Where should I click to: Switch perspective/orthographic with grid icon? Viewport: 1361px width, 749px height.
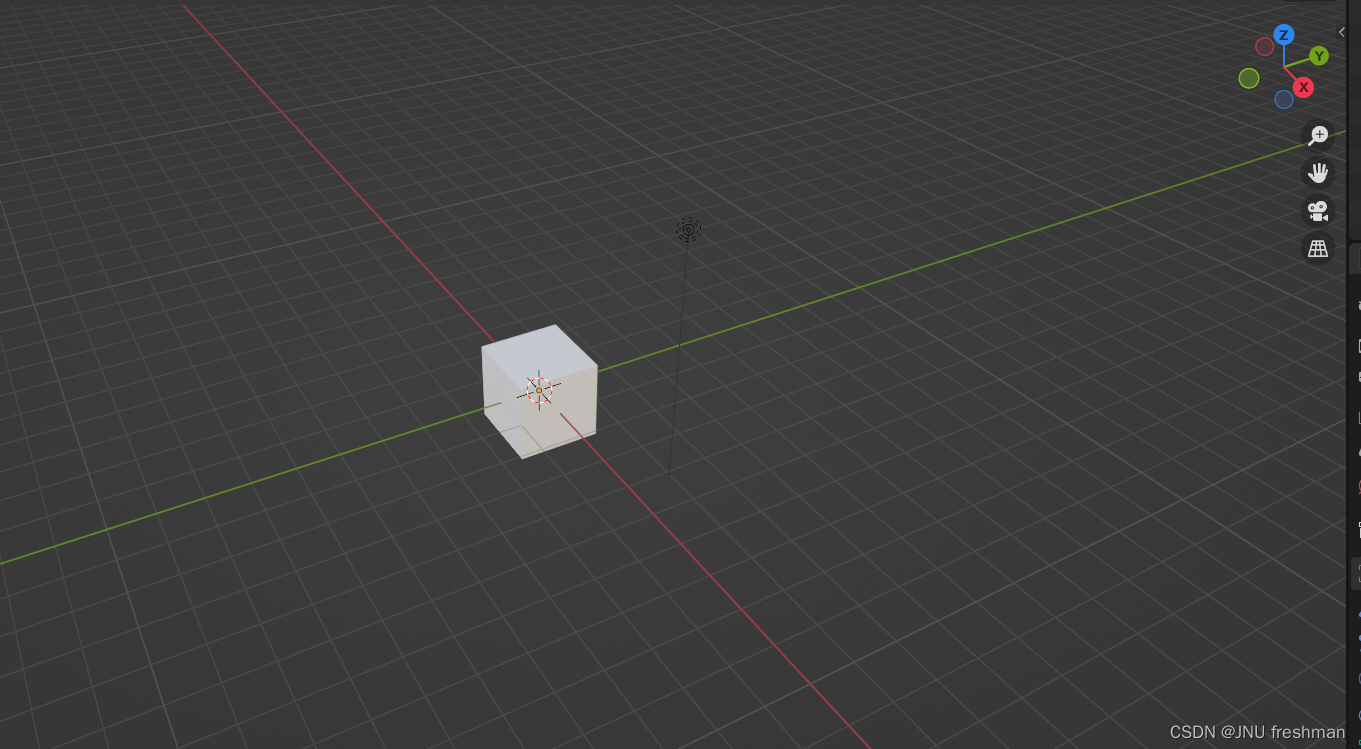point(1318,248)
